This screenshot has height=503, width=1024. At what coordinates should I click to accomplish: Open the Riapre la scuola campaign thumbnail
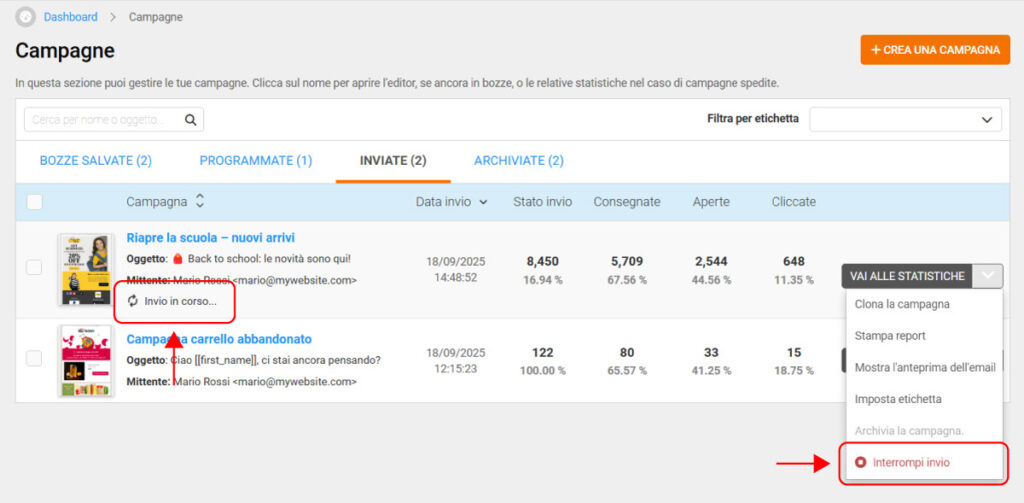click(85, 270)
